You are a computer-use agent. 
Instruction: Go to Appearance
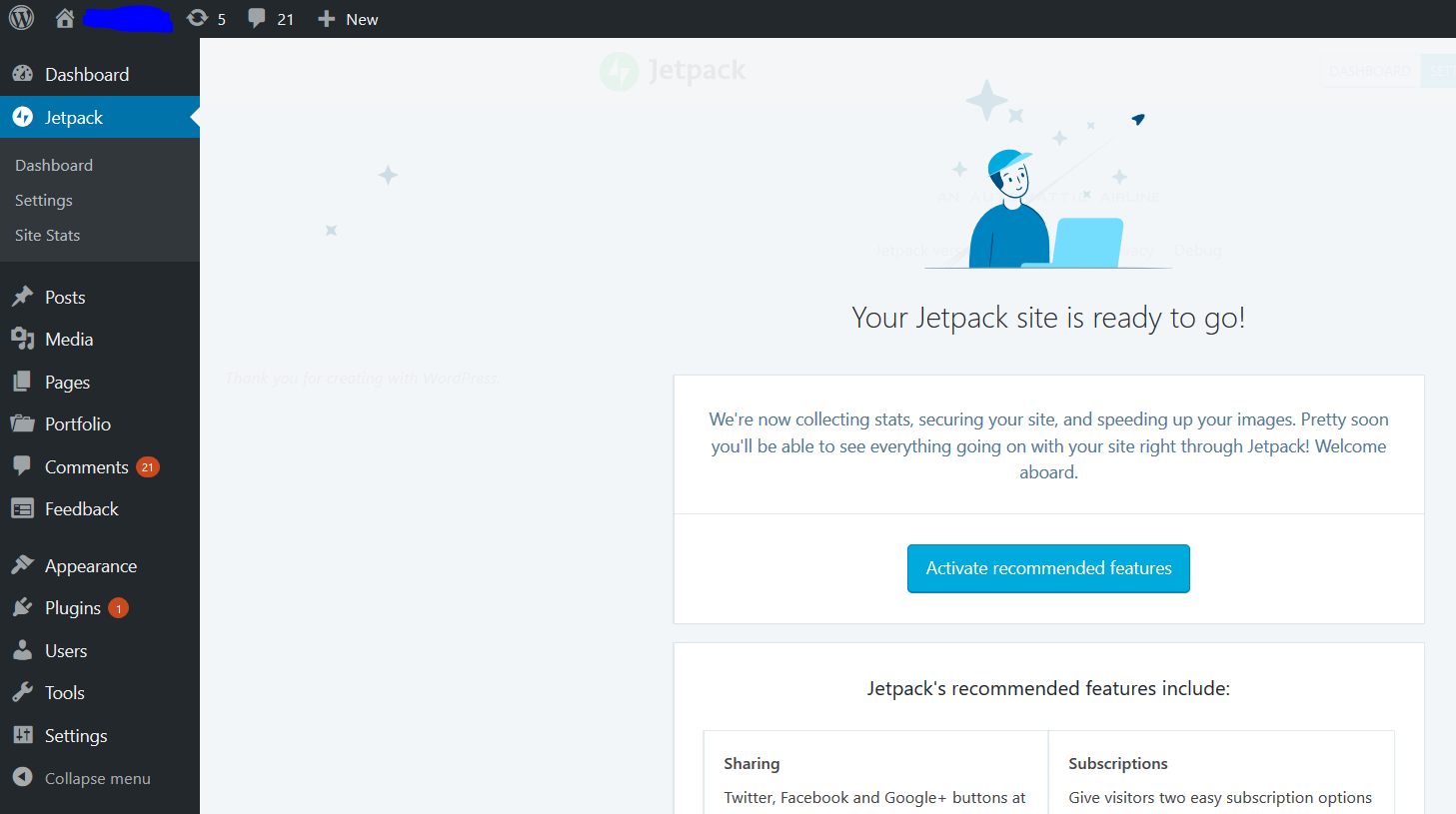coord(91,565)
